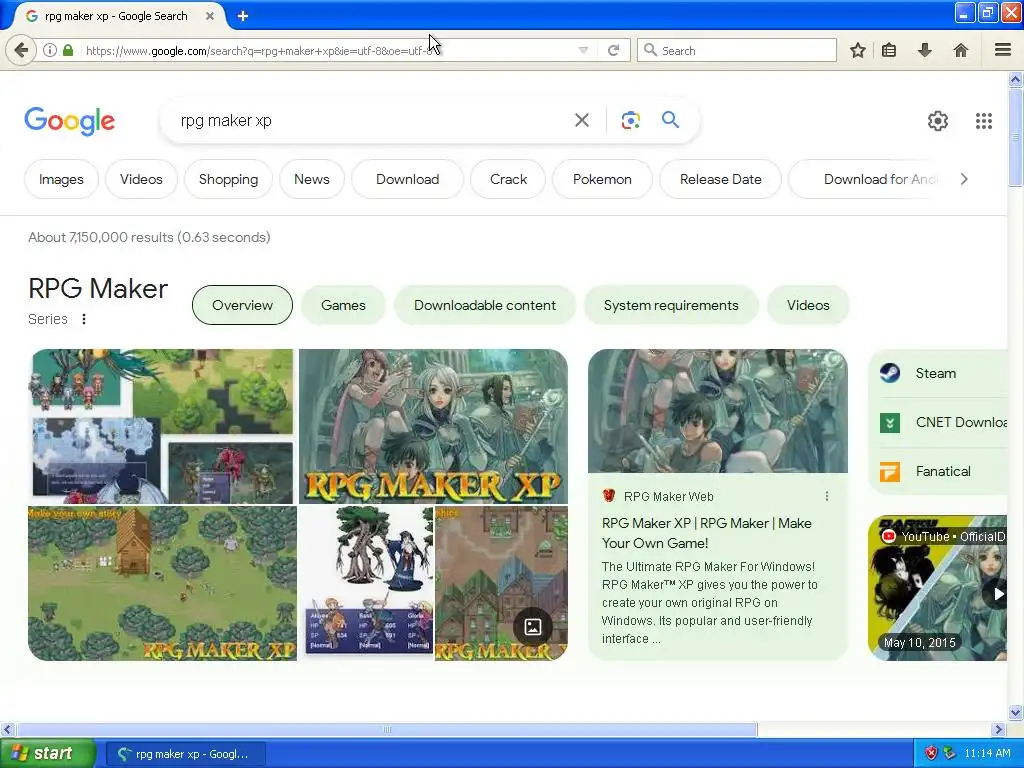Show more filter chips with right chevron

[964, 179]
